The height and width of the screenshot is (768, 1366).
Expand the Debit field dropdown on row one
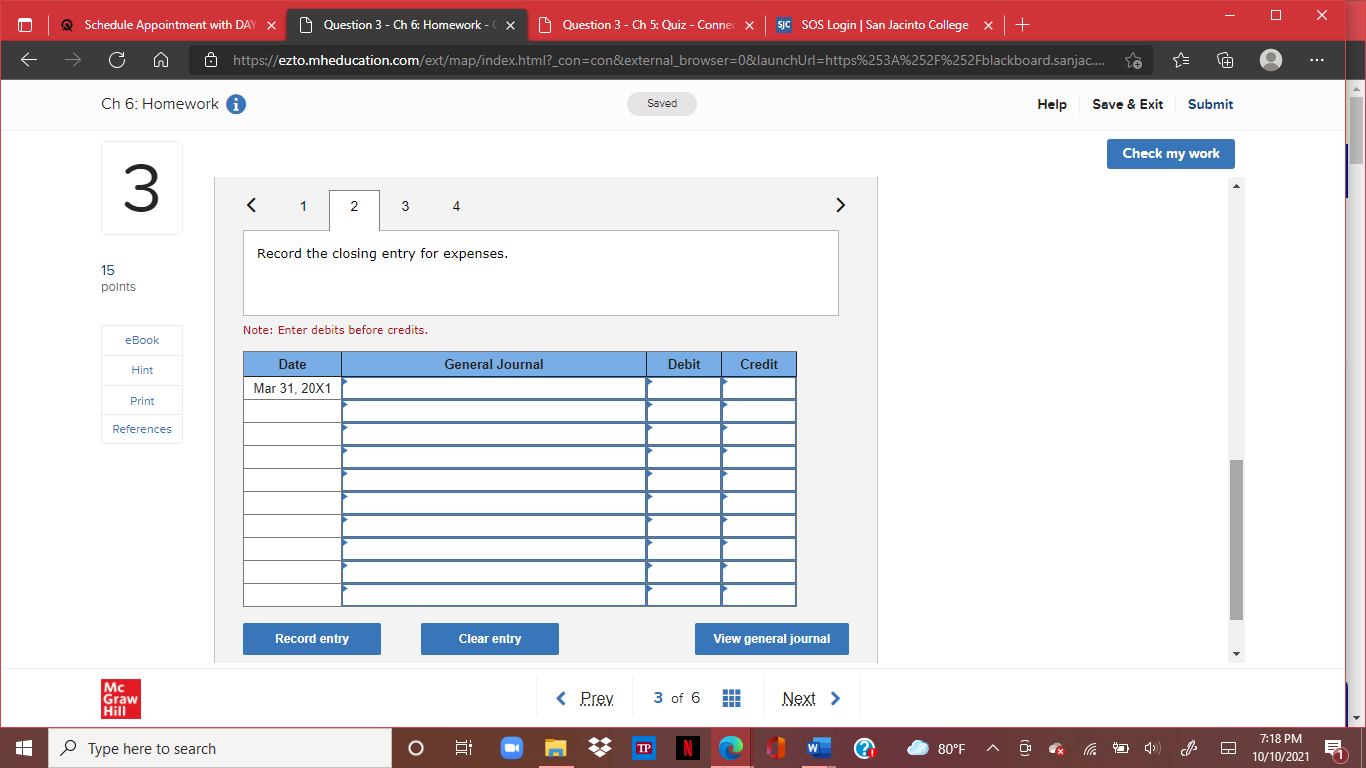click(x=683, y=387)
